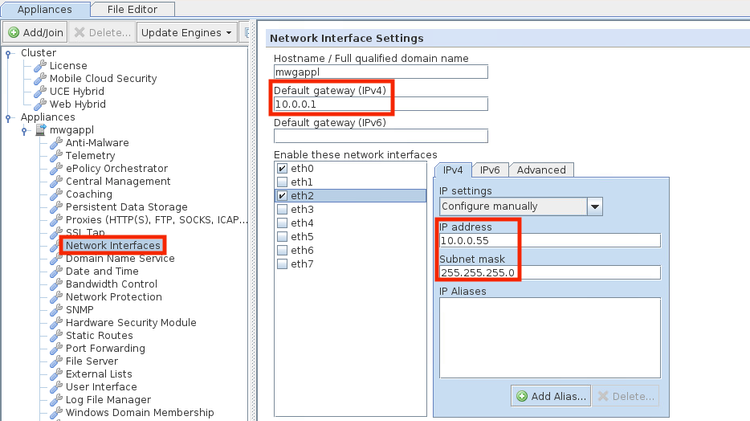
Task: Click the Add Alias button
Action: (550, 396)
